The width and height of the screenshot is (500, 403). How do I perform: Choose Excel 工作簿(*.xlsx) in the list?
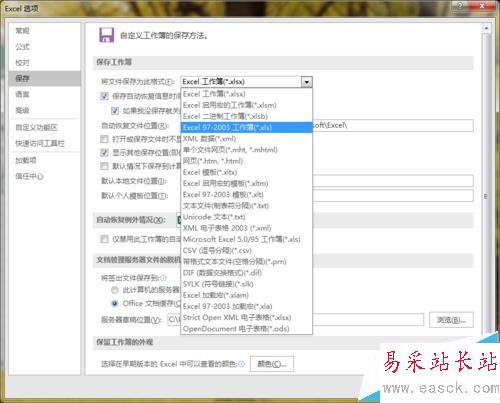(246, 94)
